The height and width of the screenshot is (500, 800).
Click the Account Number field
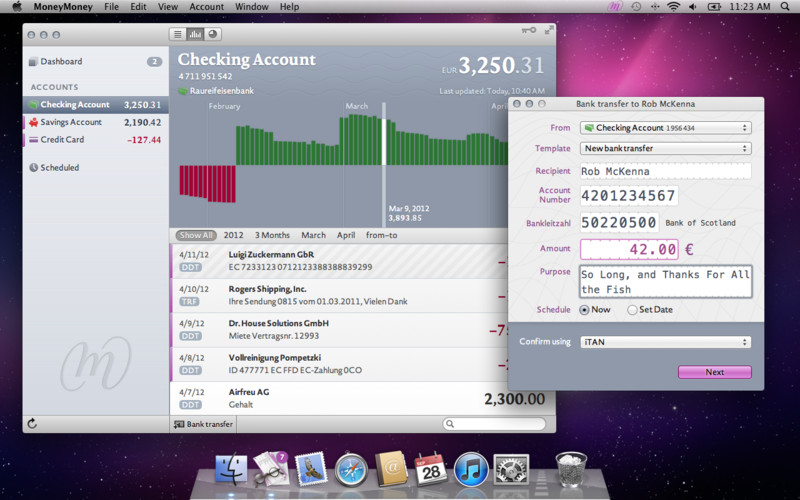629,196
